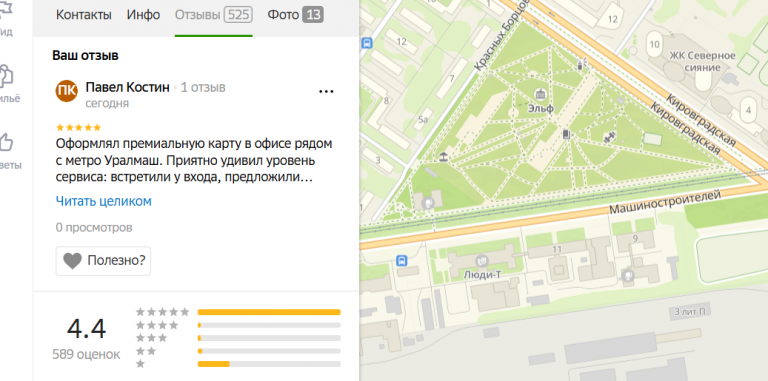Viewport: 768px width, 381px height.
Task: Filter by the five-star rating bar
Action: coord(269,312)
